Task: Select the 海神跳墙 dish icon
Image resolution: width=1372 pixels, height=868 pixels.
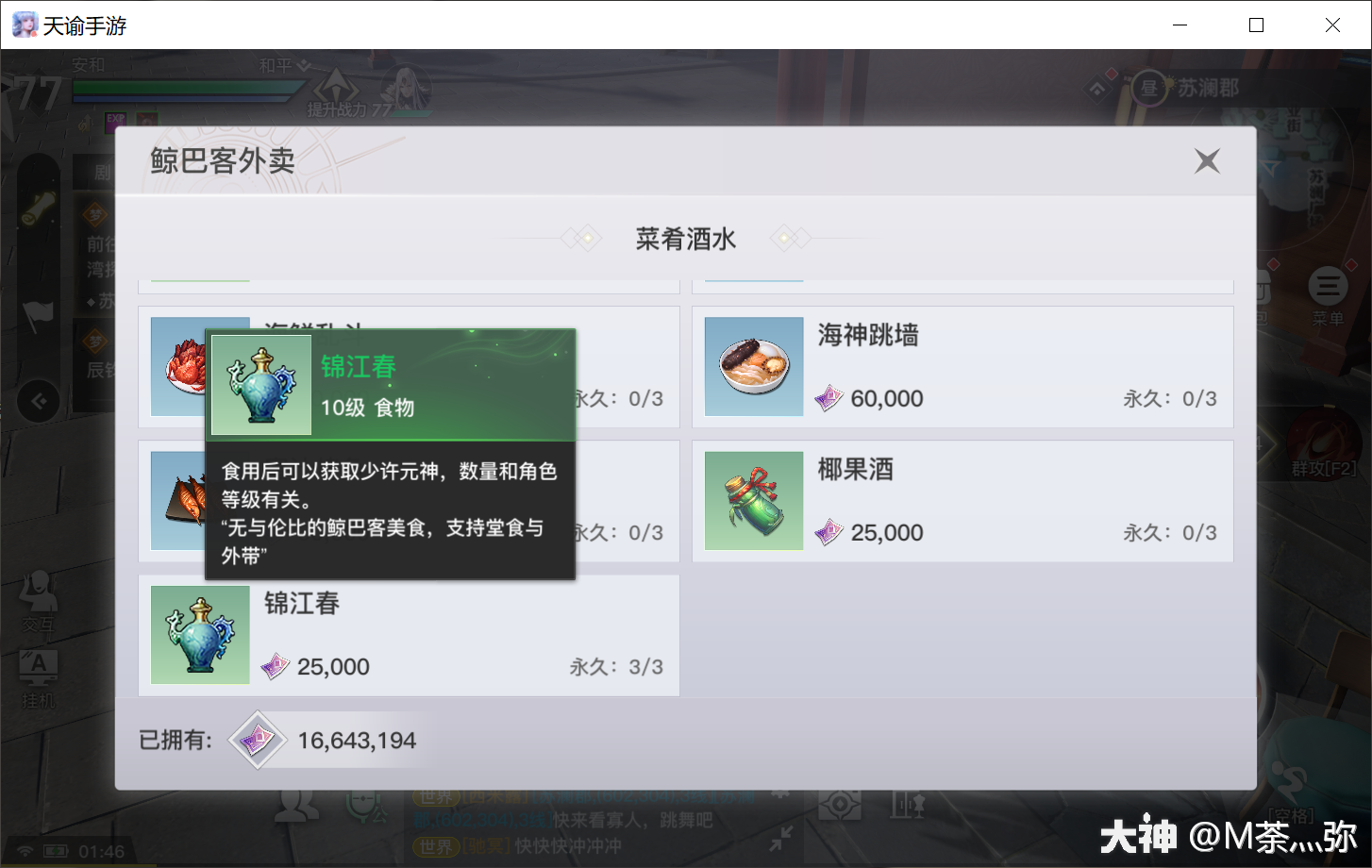Action: click(754, 367)
